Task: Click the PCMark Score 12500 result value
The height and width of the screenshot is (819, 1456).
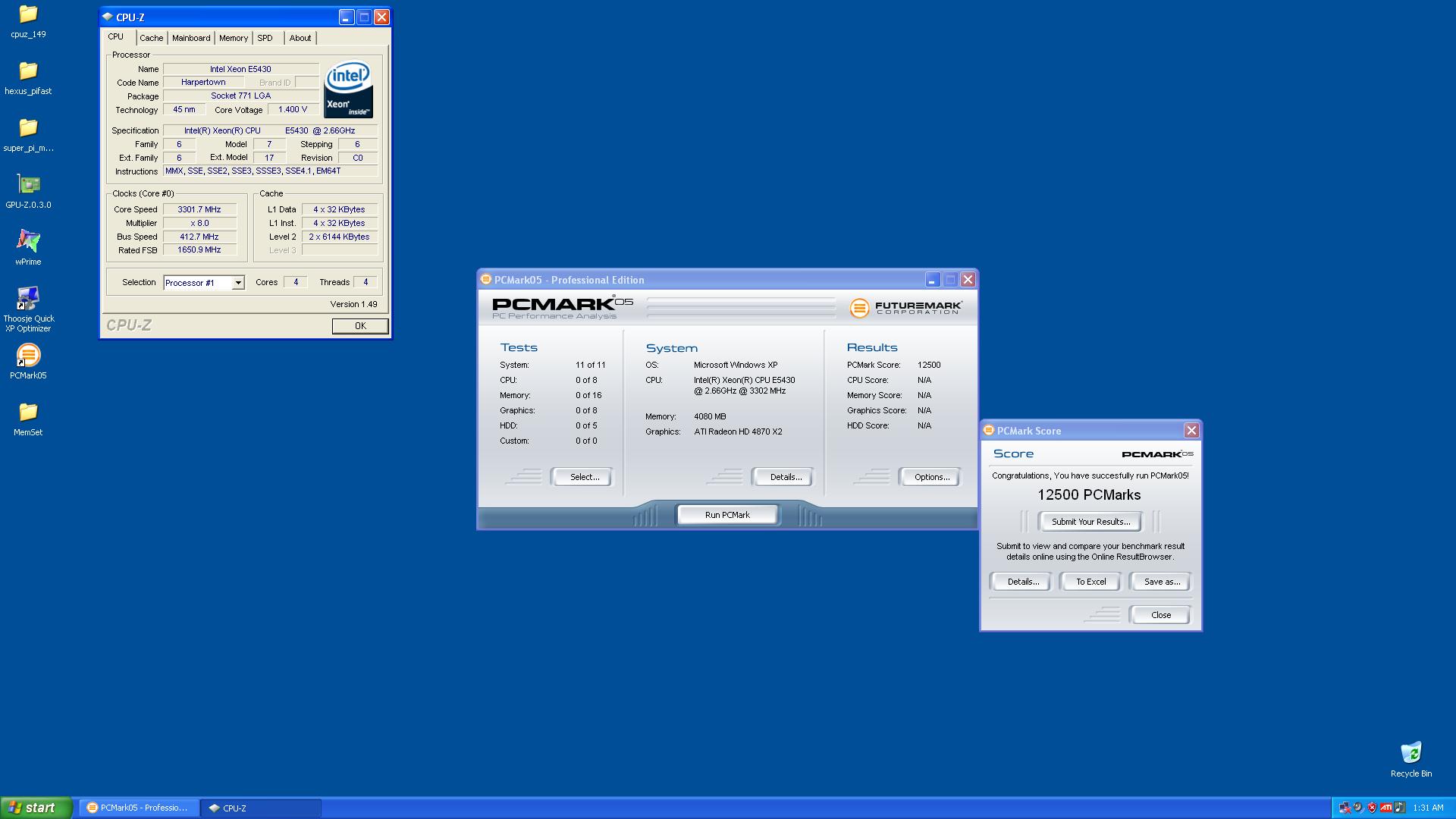Action: pyautogui.click(x=928, y=365)
